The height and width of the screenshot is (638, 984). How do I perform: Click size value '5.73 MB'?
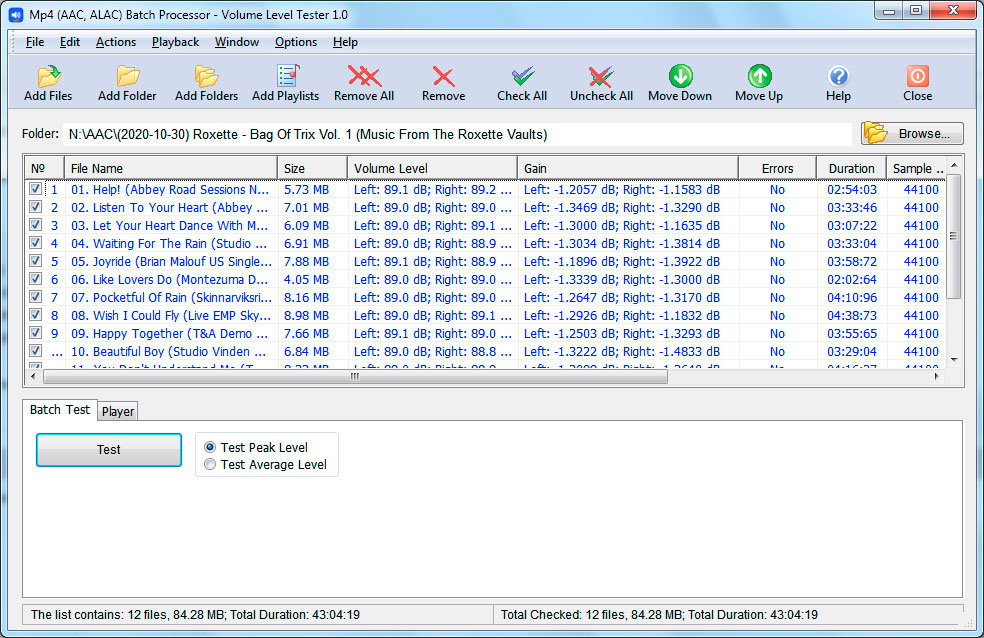point(306,189)
